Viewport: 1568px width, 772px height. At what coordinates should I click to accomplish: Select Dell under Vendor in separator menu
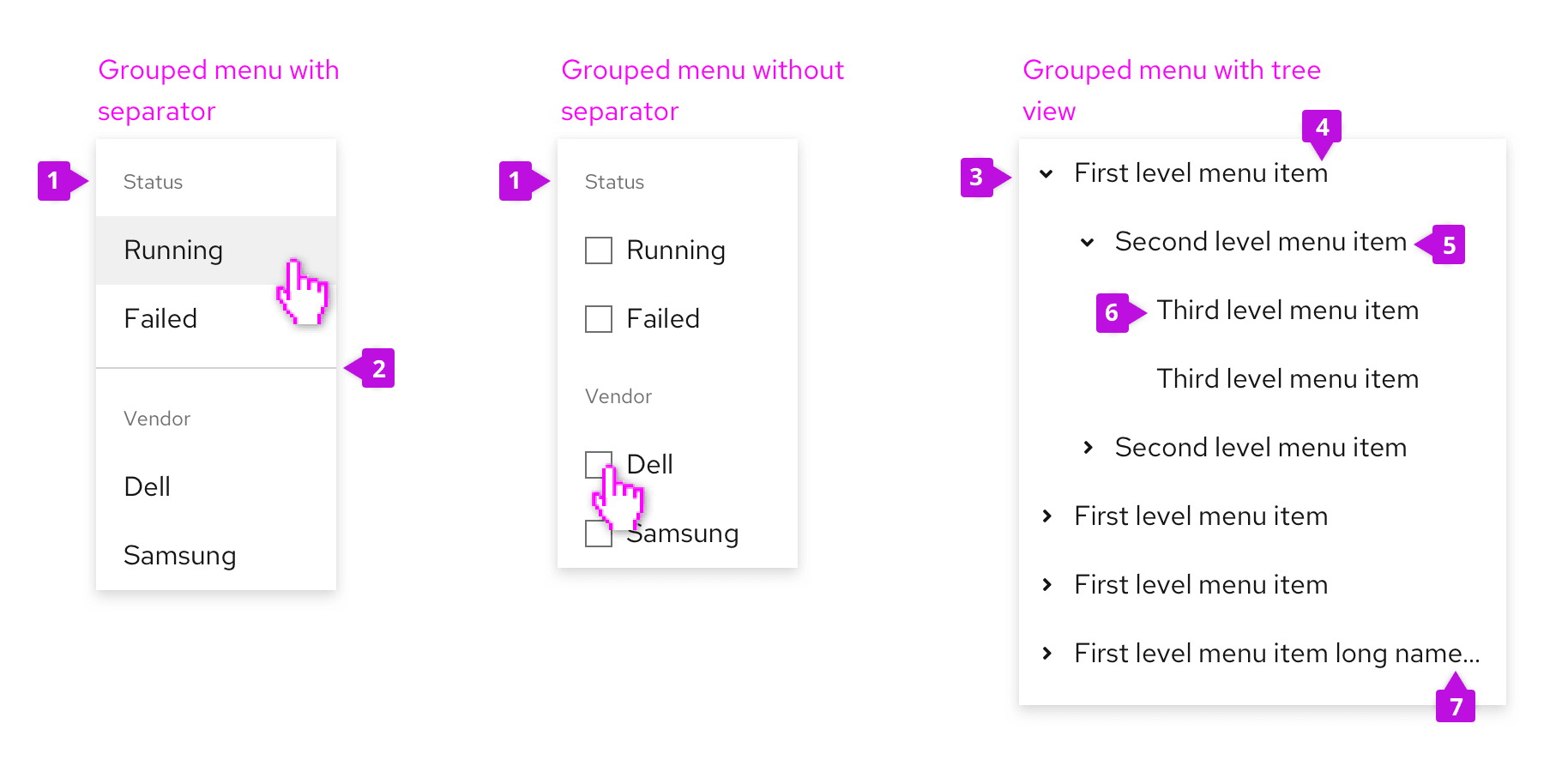[x=148, y=487]
